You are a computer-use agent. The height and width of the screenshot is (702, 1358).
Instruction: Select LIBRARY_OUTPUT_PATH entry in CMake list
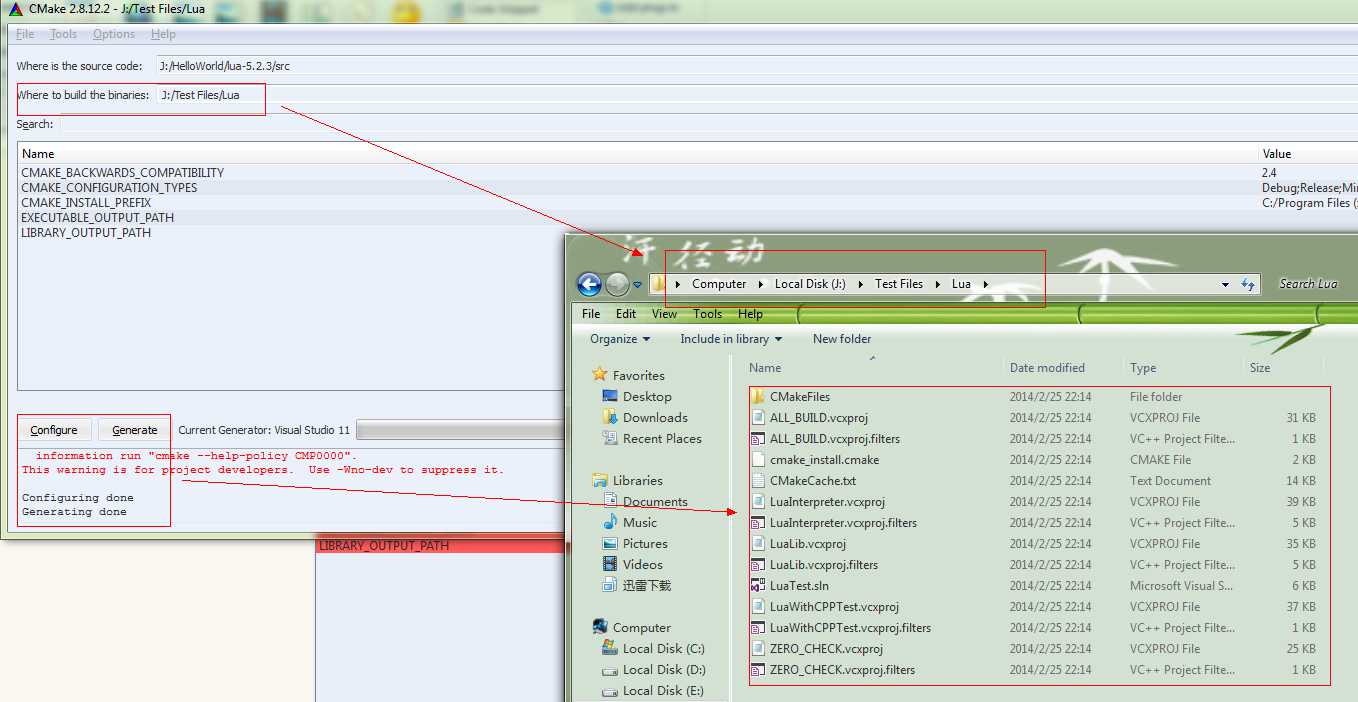(86, 233)
